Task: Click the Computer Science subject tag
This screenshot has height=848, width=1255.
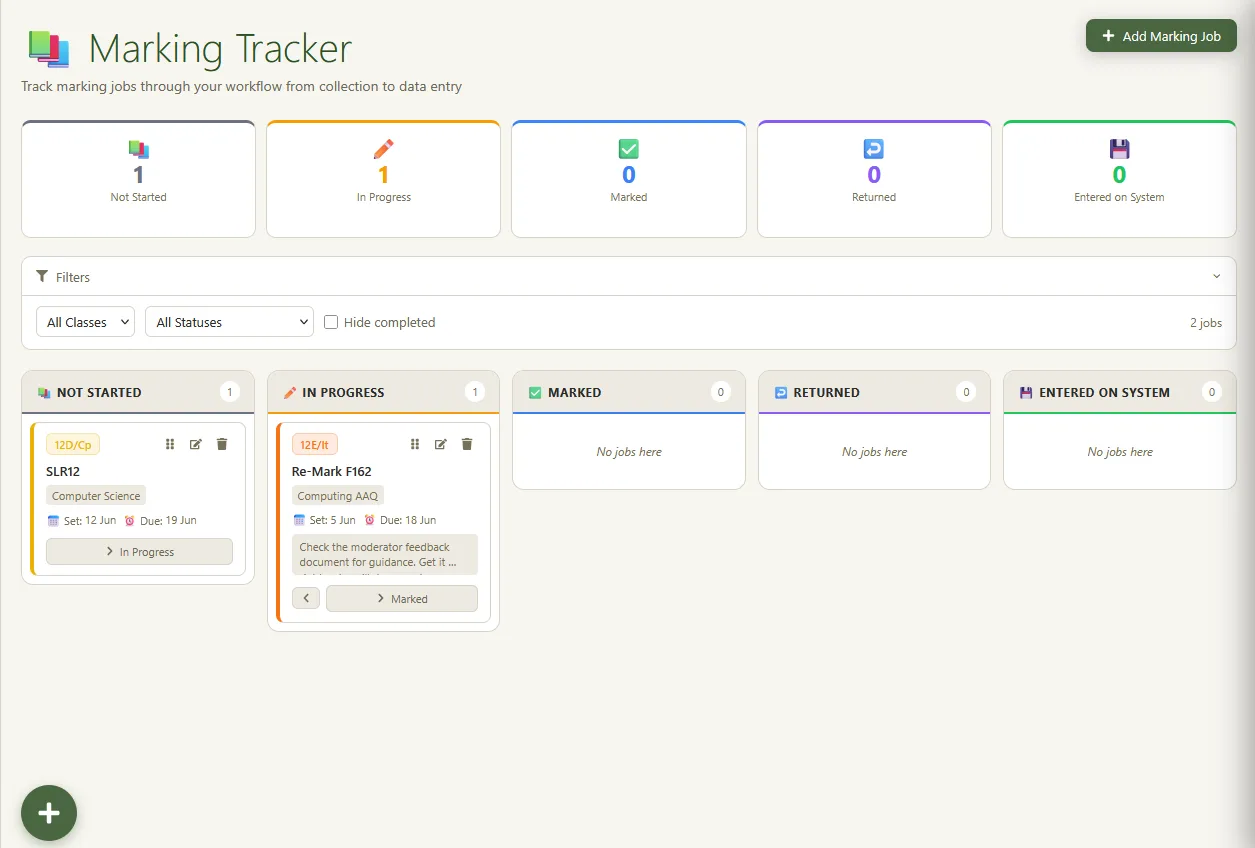Action: (96, 496)
